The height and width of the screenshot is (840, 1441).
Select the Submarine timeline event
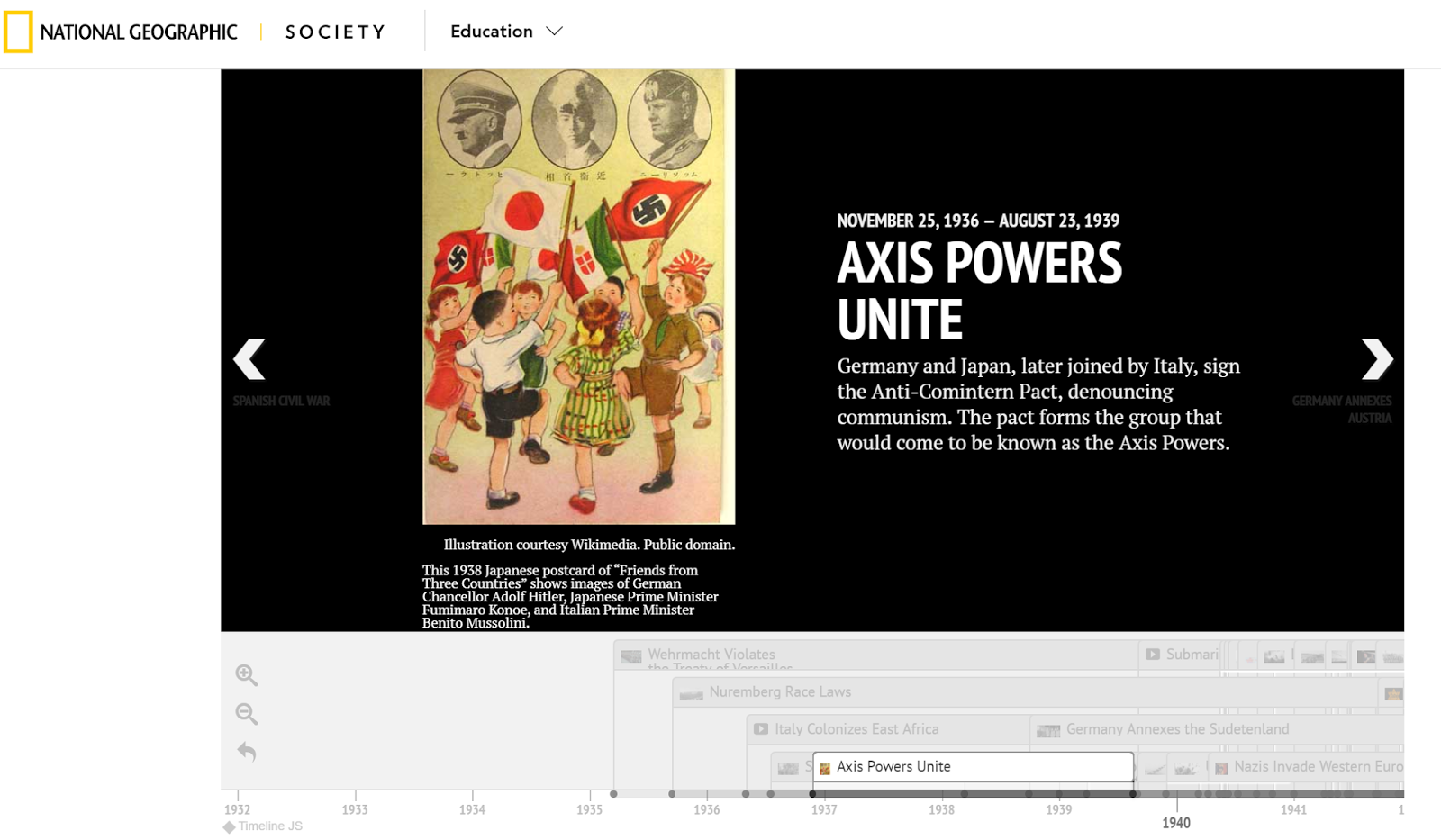[1180, 655]
